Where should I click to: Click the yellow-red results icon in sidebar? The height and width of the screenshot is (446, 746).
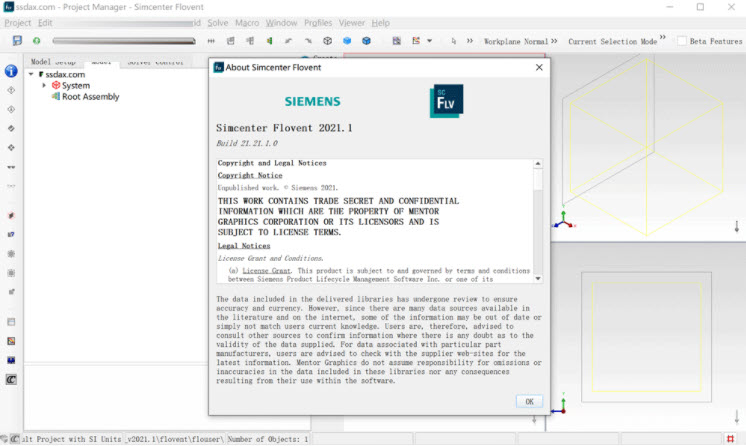click(x=11, y=341)
